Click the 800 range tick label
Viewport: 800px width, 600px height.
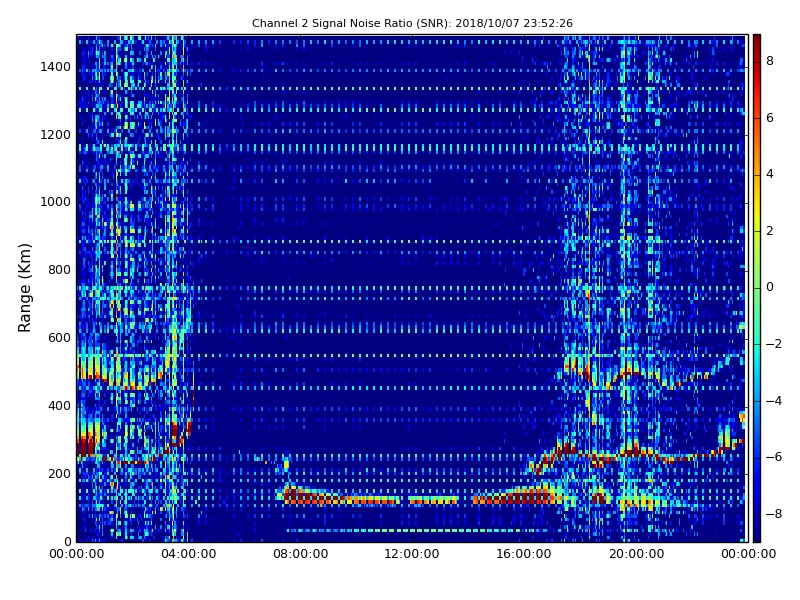coord(59,270)
